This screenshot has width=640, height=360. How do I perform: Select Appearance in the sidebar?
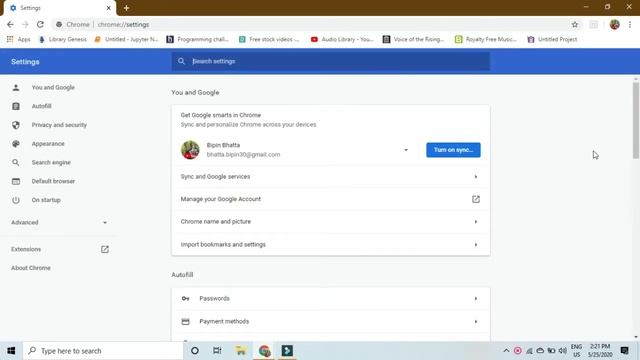tap(48, 144)
